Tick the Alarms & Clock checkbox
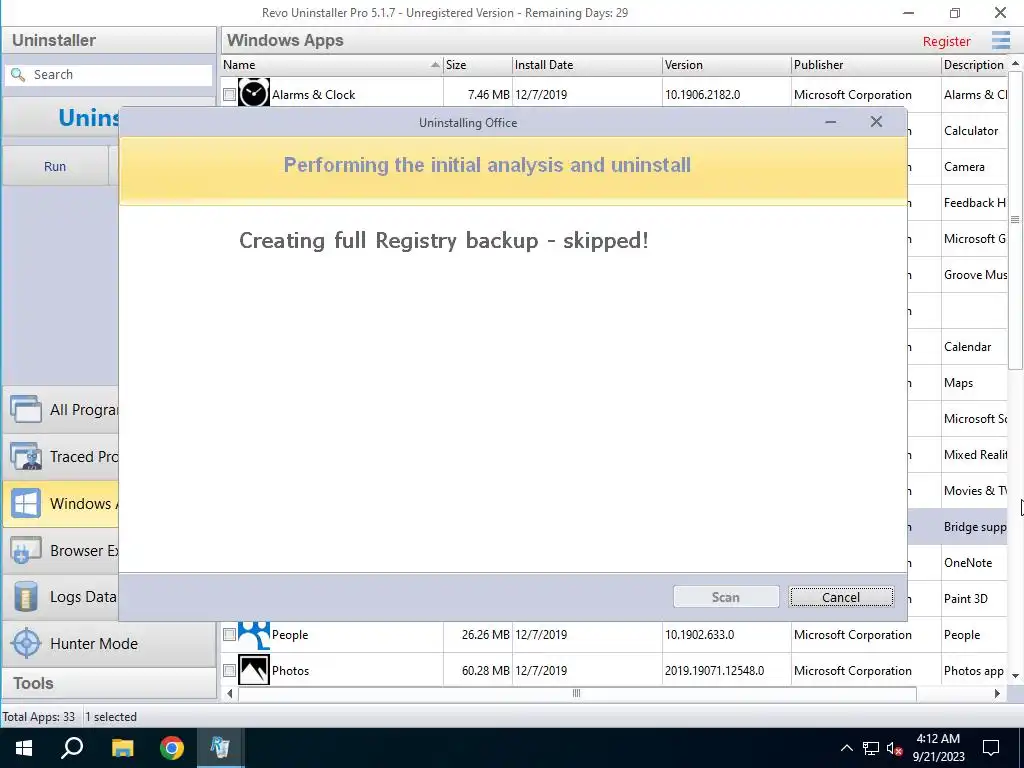This screenshot has height=768, width=1024. (x=229, y=95)
